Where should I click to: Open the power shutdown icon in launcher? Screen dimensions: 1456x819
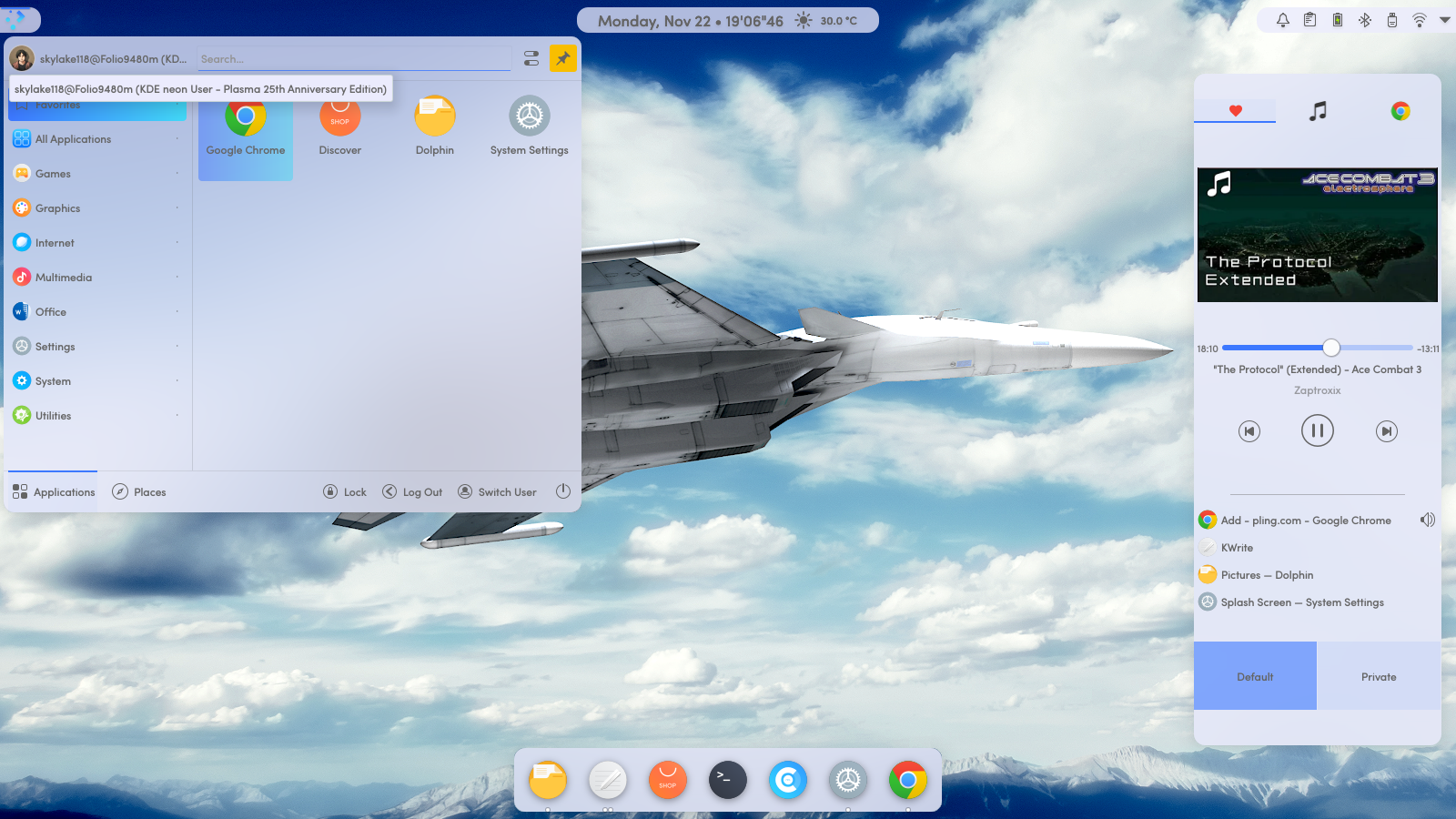pyautogui.click(x=563, y=491)
